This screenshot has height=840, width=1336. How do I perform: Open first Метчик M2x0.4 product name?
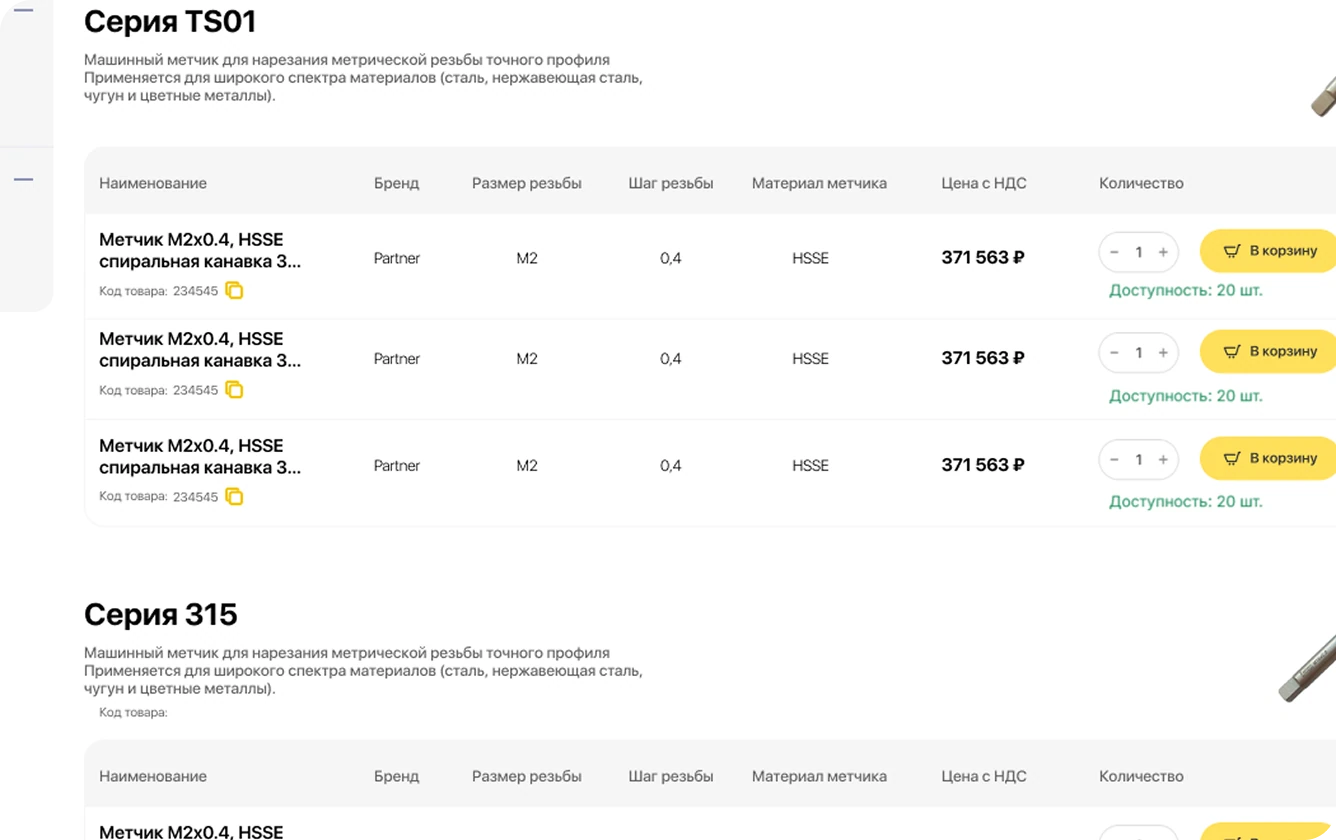[200, 250]
